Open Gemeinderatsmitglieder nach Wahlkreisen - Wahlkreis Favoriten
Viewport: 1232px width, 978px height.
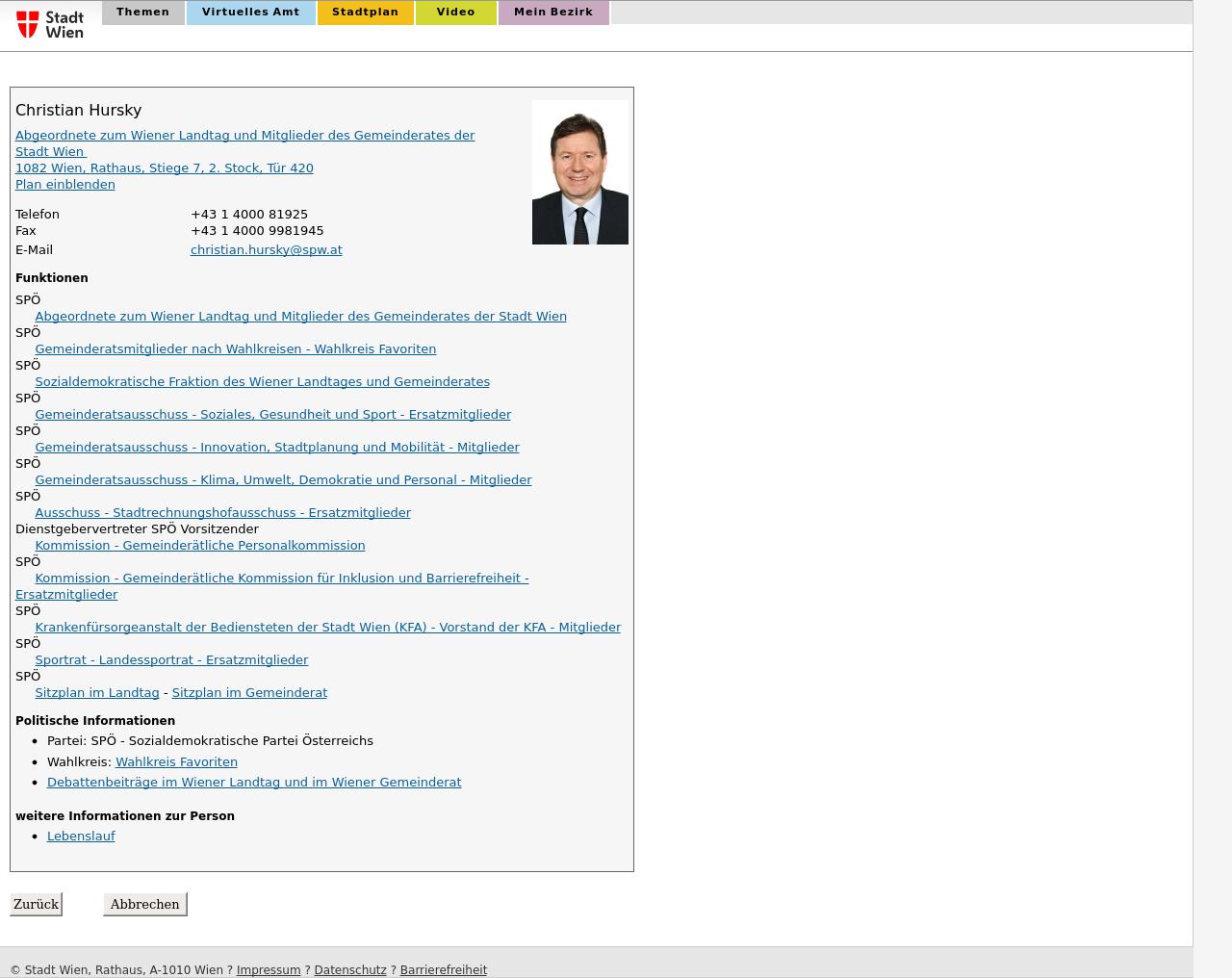(x=236, y=348)
